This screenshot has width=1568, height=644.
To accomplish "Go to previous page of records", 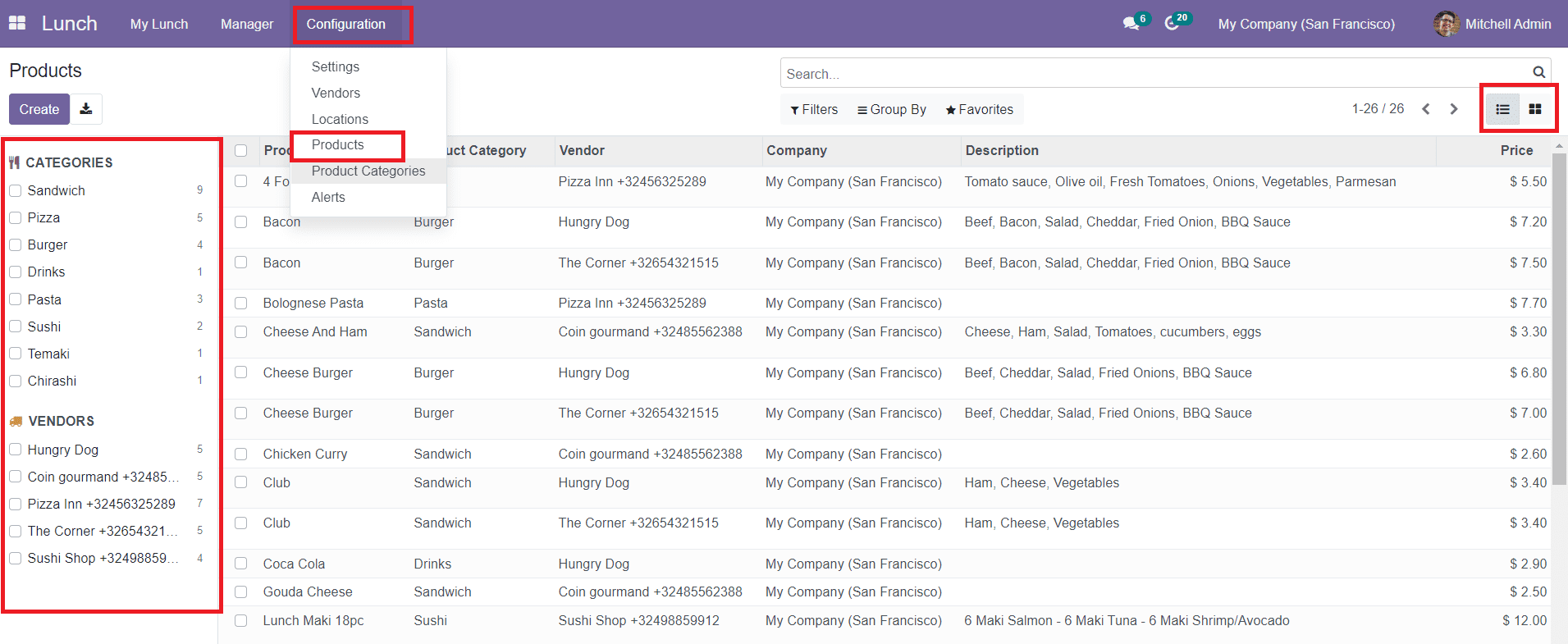I will [x=1426, y=109].
